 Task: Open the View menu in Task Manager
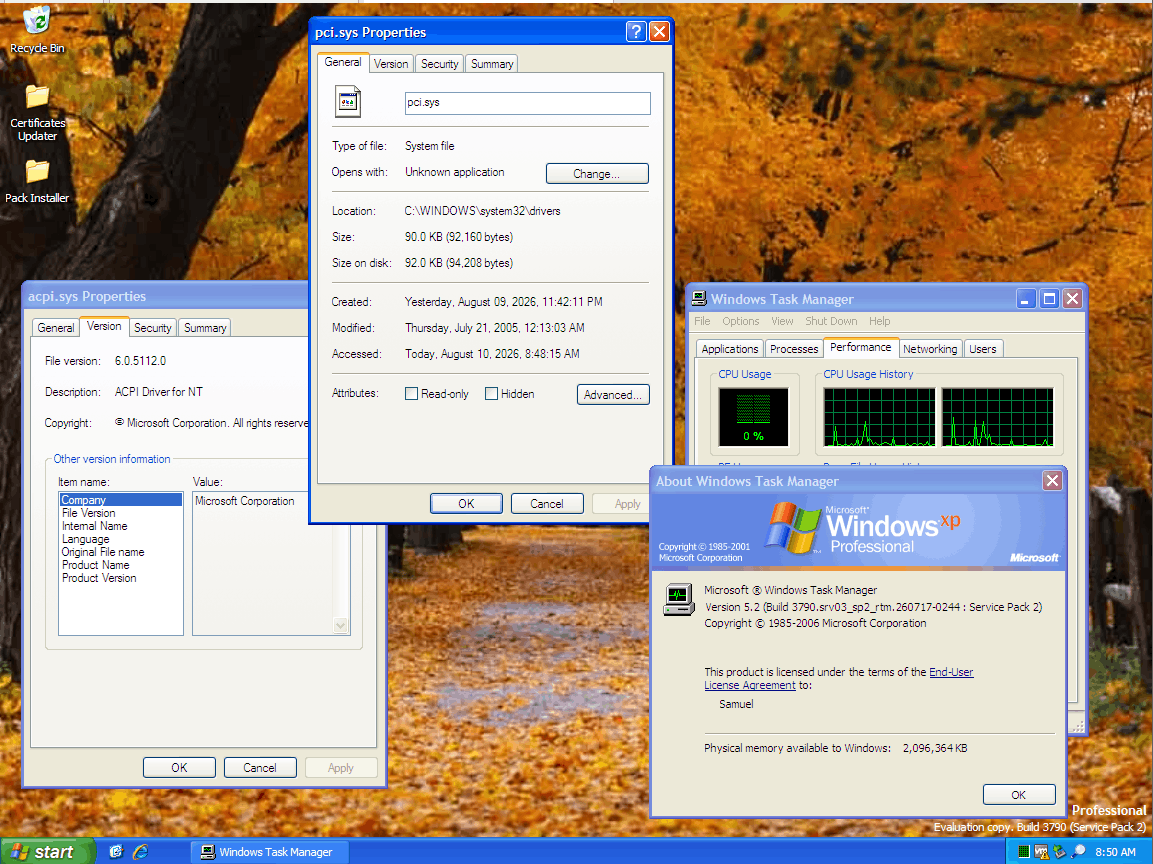tap(782, 321)
